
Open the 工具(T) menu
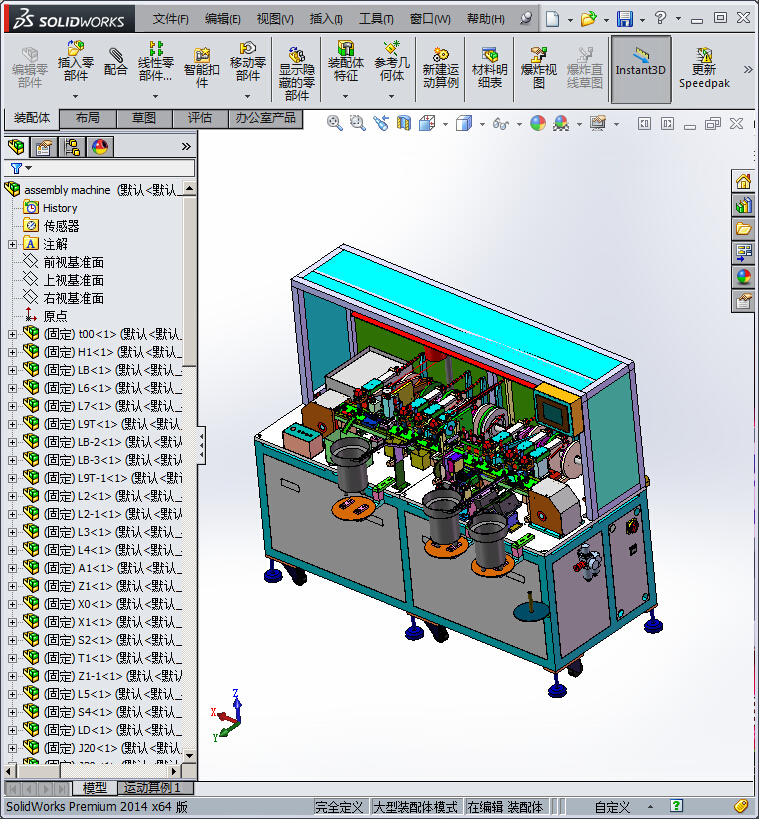click(x=376, y=19)
